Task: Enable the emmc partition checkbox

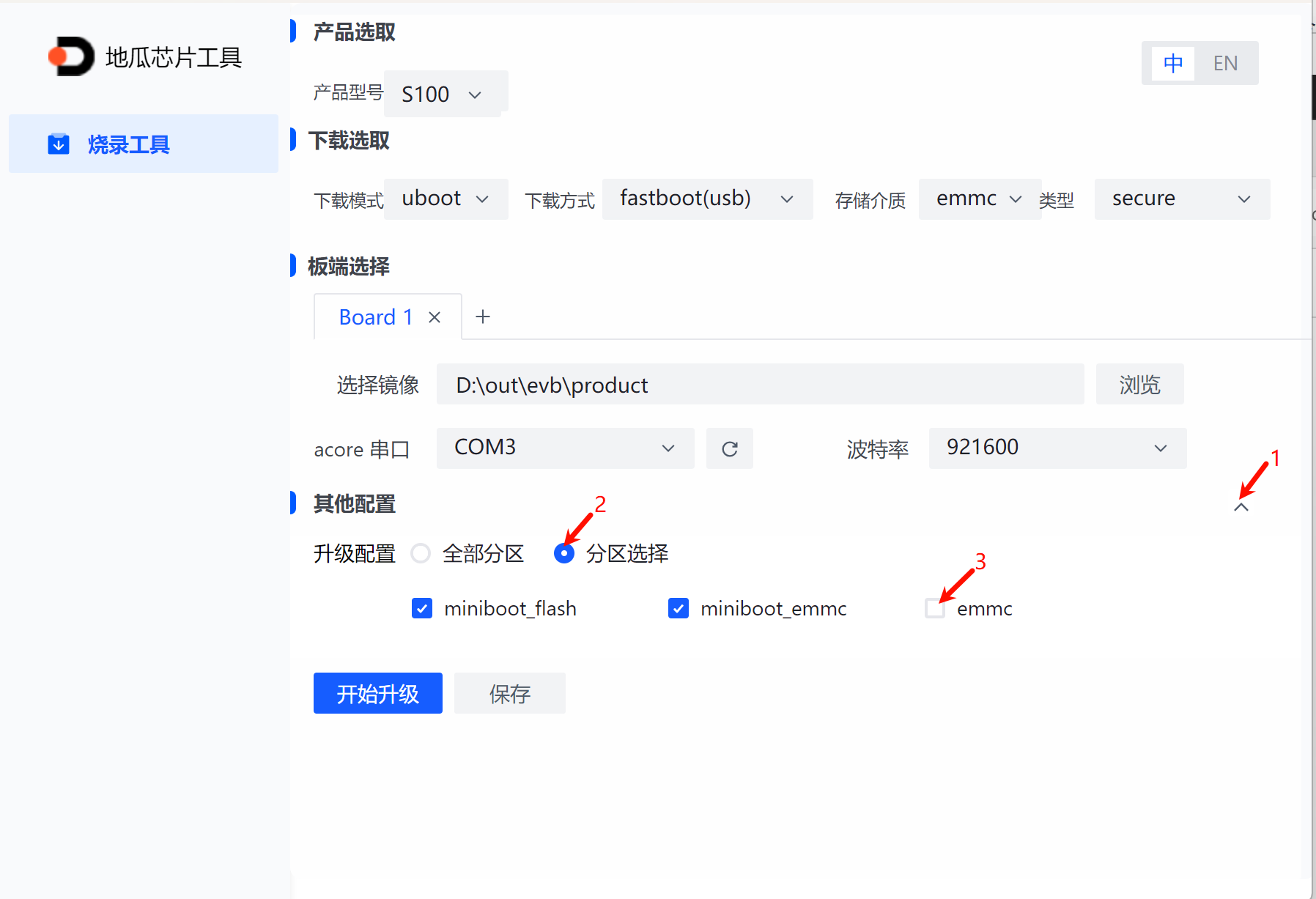Action: pyautogui.click(x=934, y=608)
